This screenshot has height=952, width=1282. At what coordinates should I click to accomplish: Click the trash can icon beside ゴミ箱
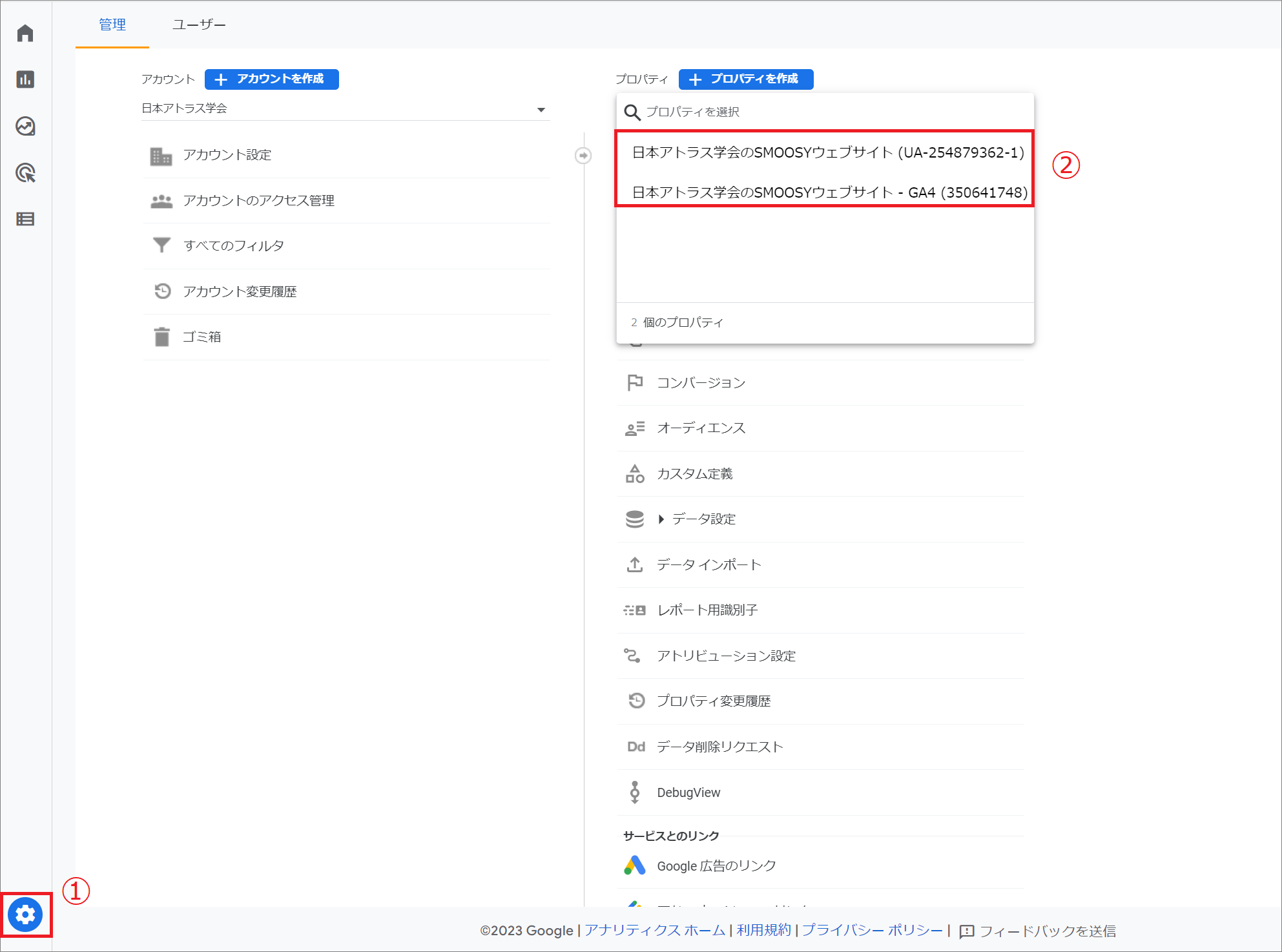click(161, 336)
